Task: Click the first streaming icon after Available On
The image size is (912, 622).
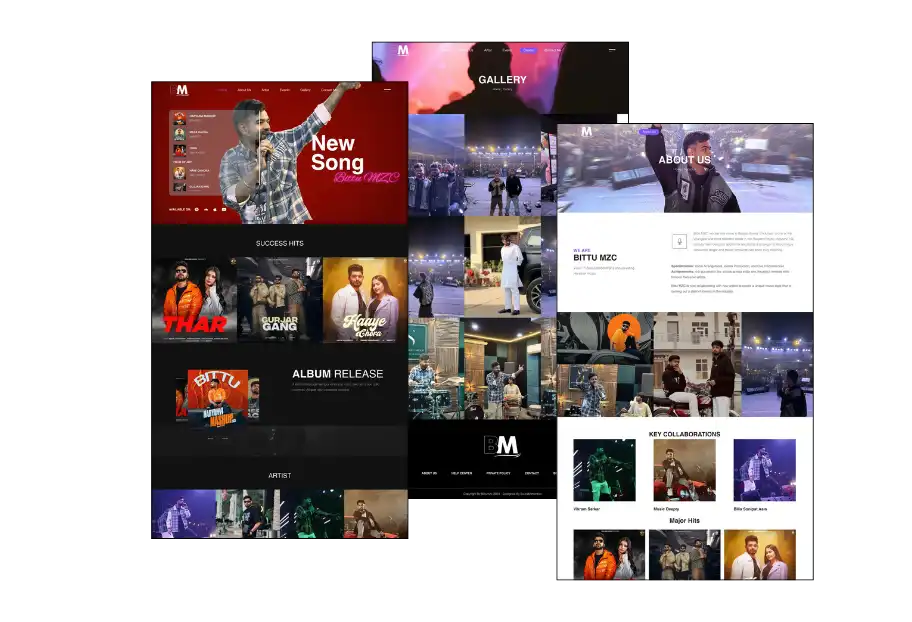Action: [x=196, y=210]
